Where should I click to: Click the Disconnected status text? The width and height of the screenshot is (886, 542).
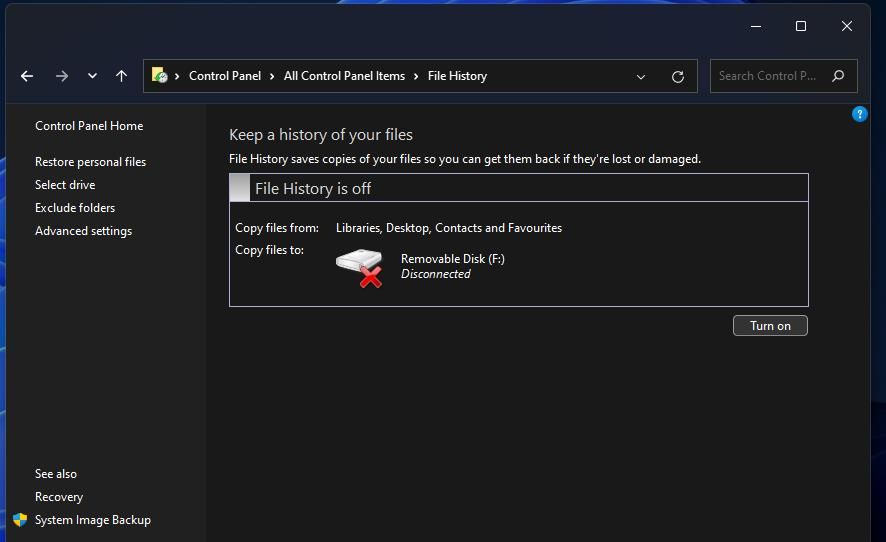436,274
